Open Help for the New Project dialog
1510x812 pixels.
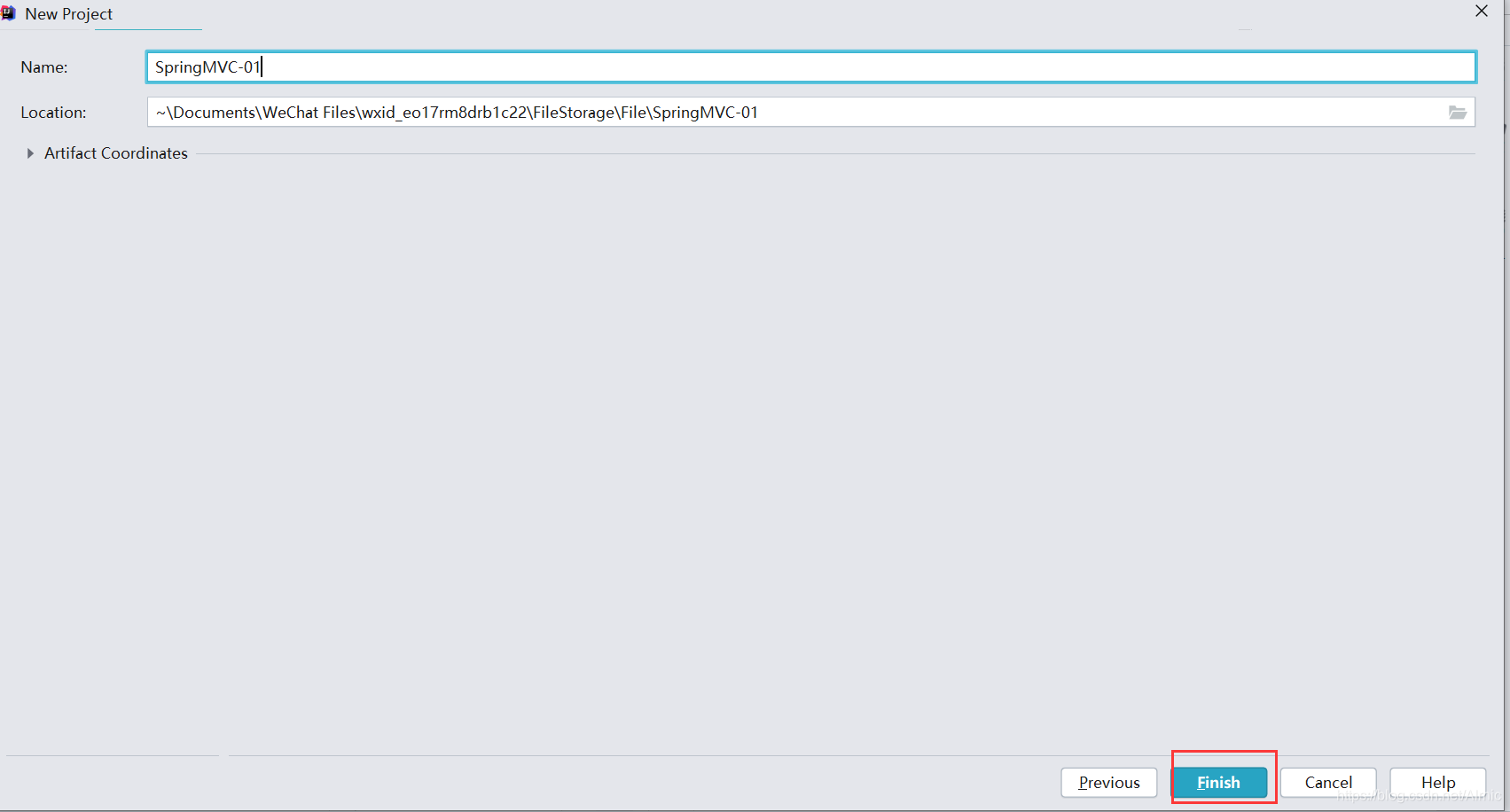(x=1436, y=782)
